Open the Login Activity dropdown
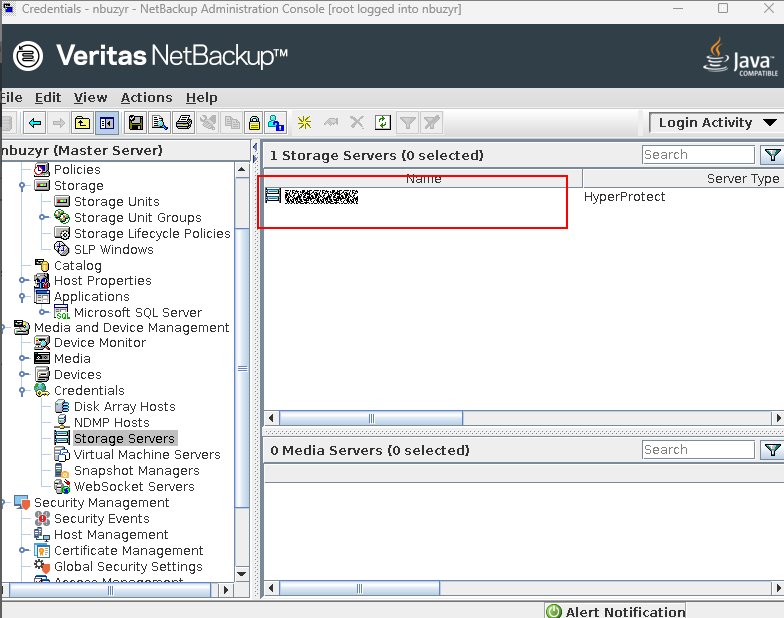Image resolution: width=784 pixels, height=618 pixels. coord(716,122)
